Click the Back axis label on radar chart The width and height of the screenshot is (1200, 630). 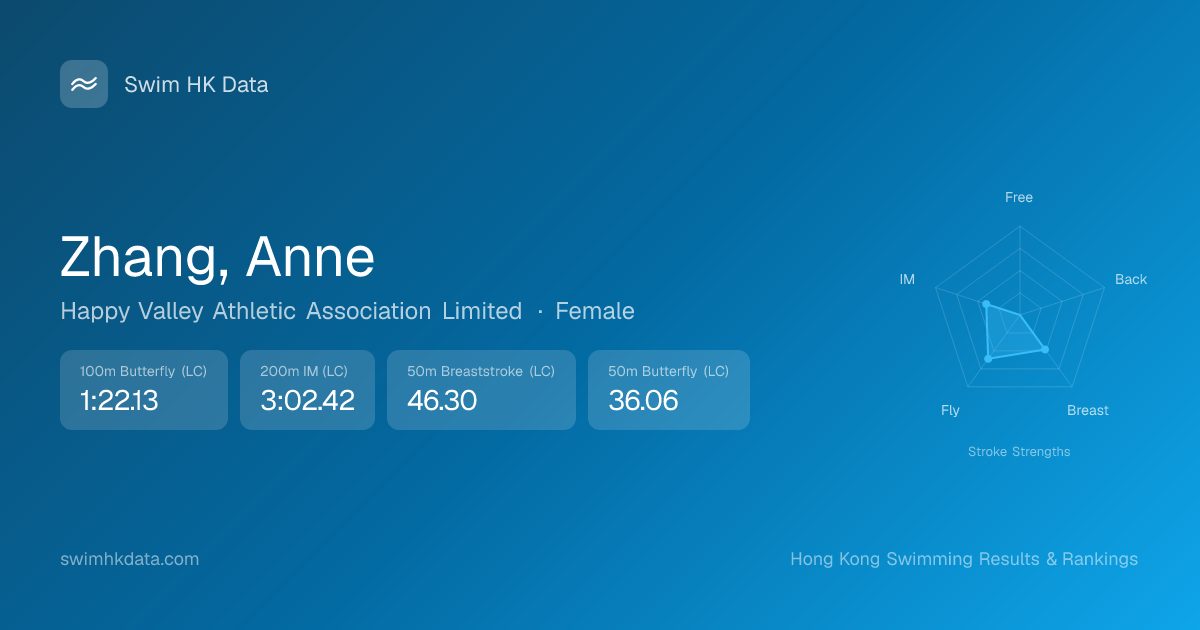click(1131, 279)
